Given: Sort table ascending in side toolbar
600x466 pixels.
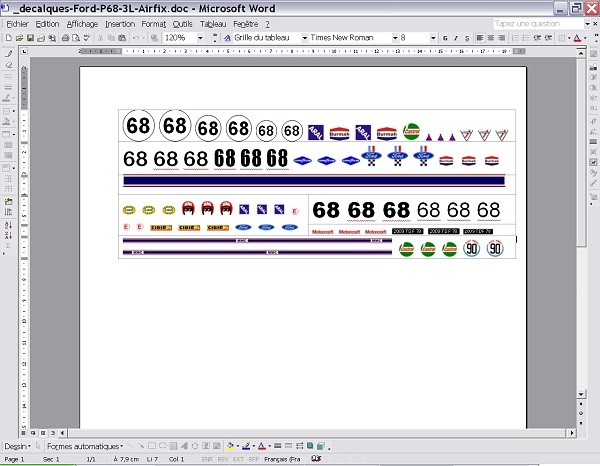Looking at the screenshot, I should [8, 225].
